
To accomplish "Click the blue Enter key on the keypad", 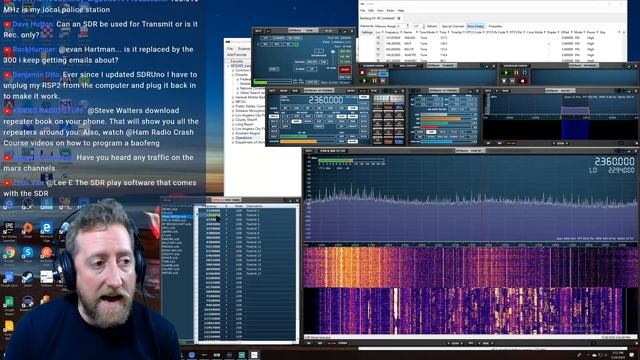I will click(x=399, y=141).
